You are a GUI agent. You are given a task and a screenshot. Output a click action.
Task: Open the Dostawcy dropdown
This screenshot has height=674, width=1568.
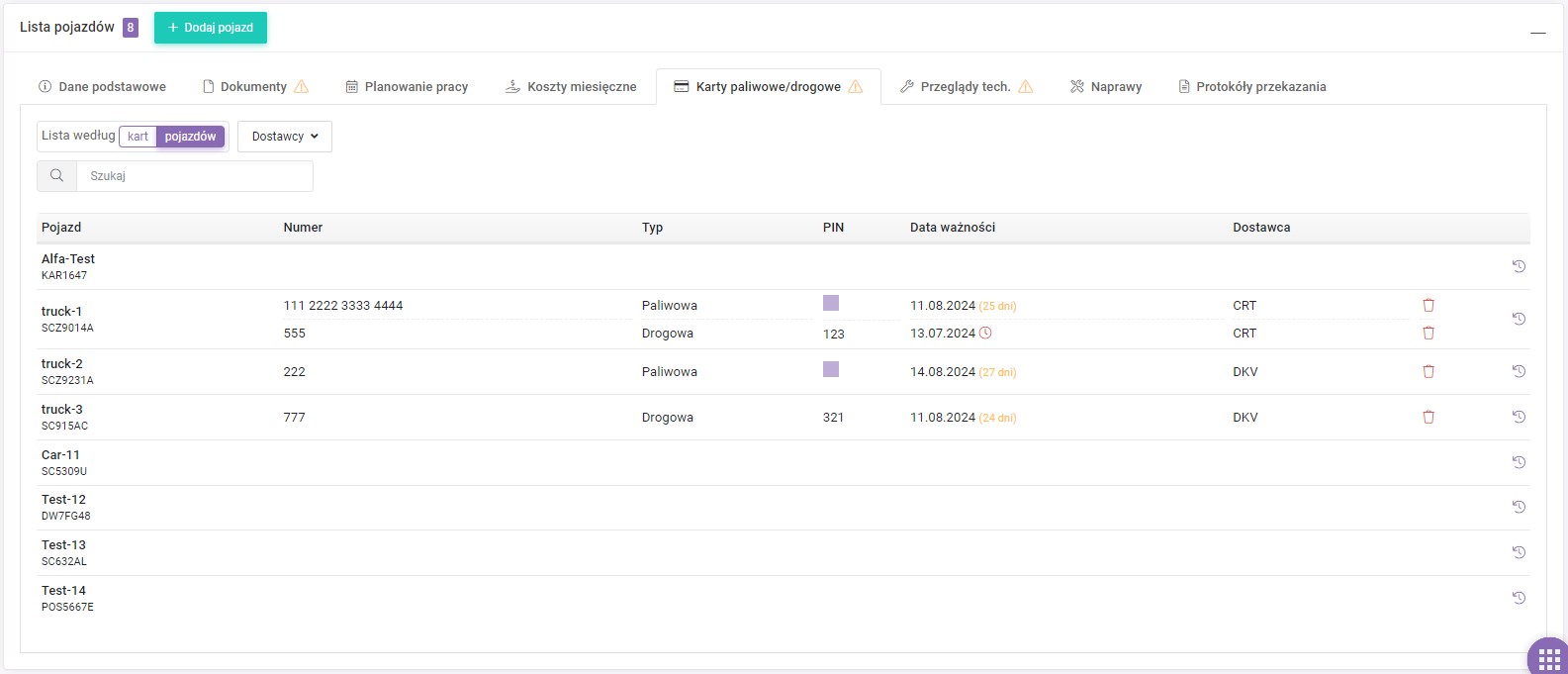point(285,137)
